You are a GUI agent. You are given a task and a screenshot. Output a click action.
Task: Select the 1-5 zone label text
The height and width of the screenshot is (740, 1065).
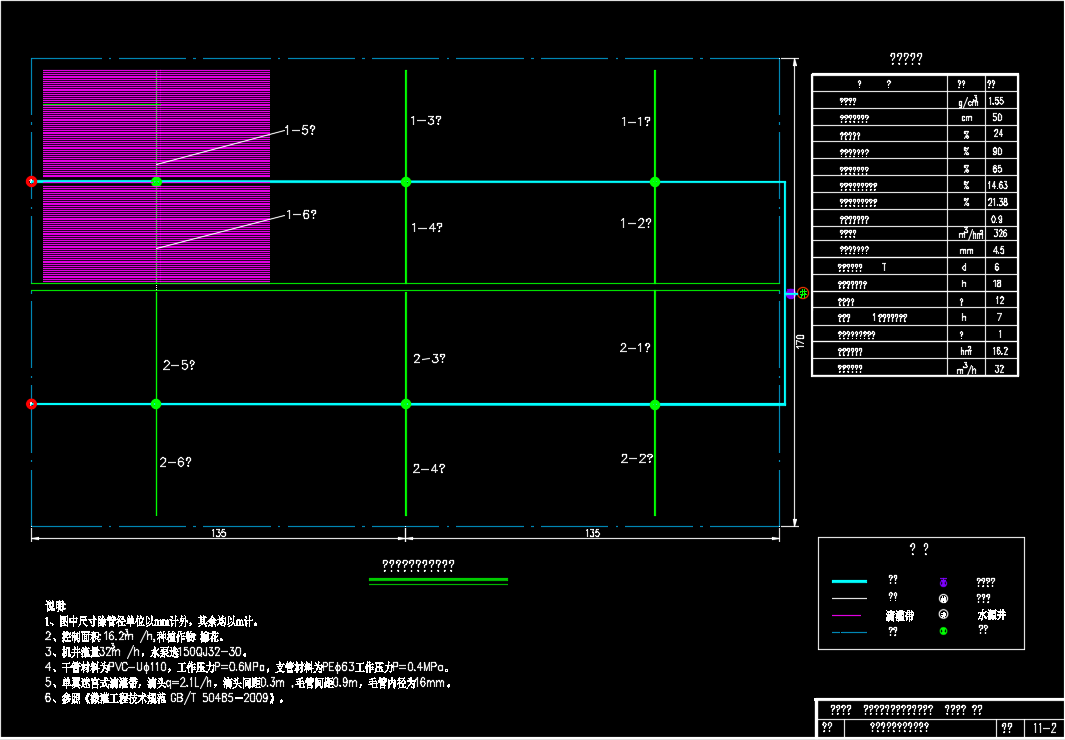pos(300,131)
